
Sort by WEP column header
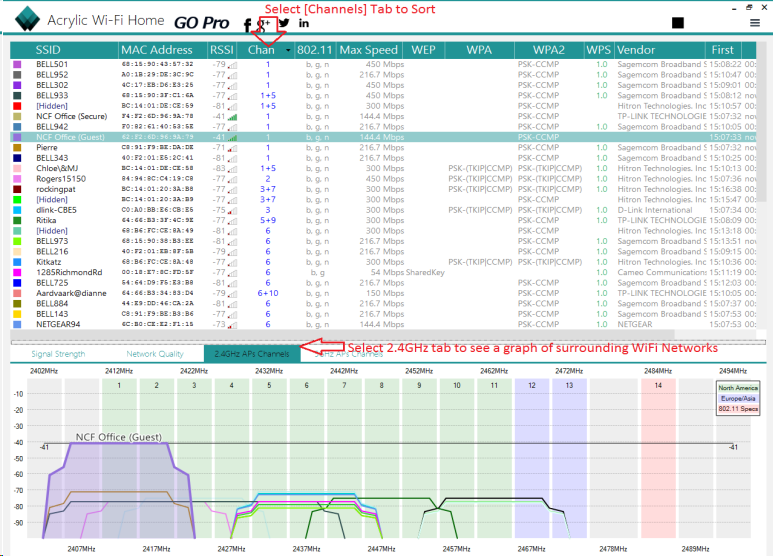(423, 50)
